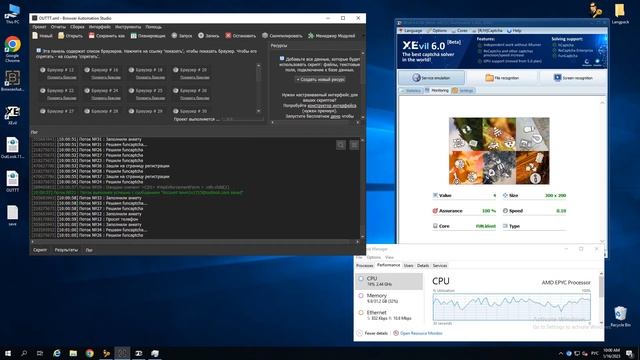Click the Запуск (Run) toolbar button

coord(182,36)
